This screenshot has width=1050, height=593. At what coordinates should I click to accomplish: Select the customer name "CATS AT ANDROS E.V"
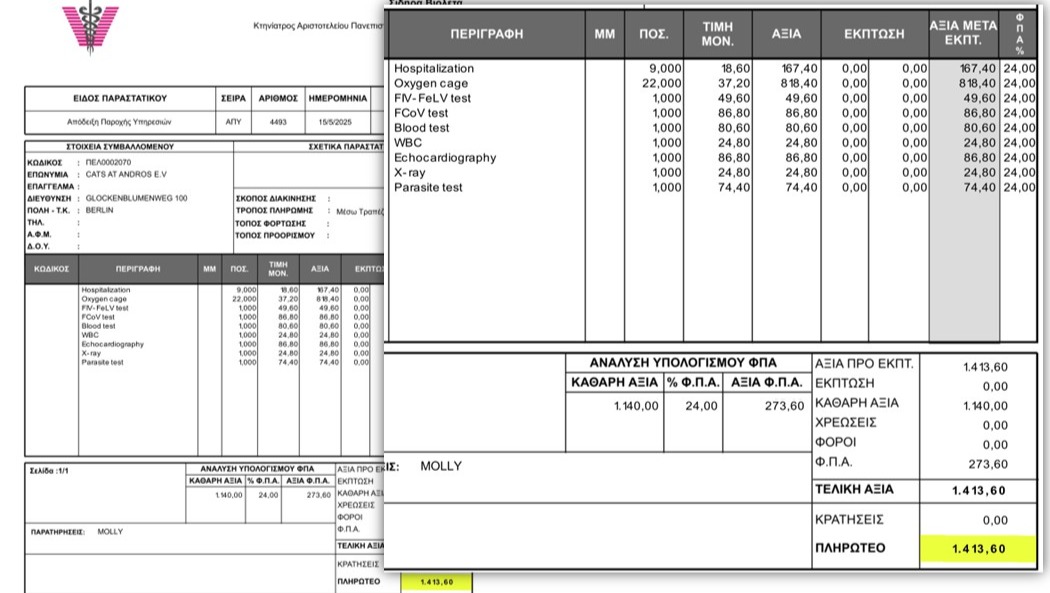click(126, 174)
